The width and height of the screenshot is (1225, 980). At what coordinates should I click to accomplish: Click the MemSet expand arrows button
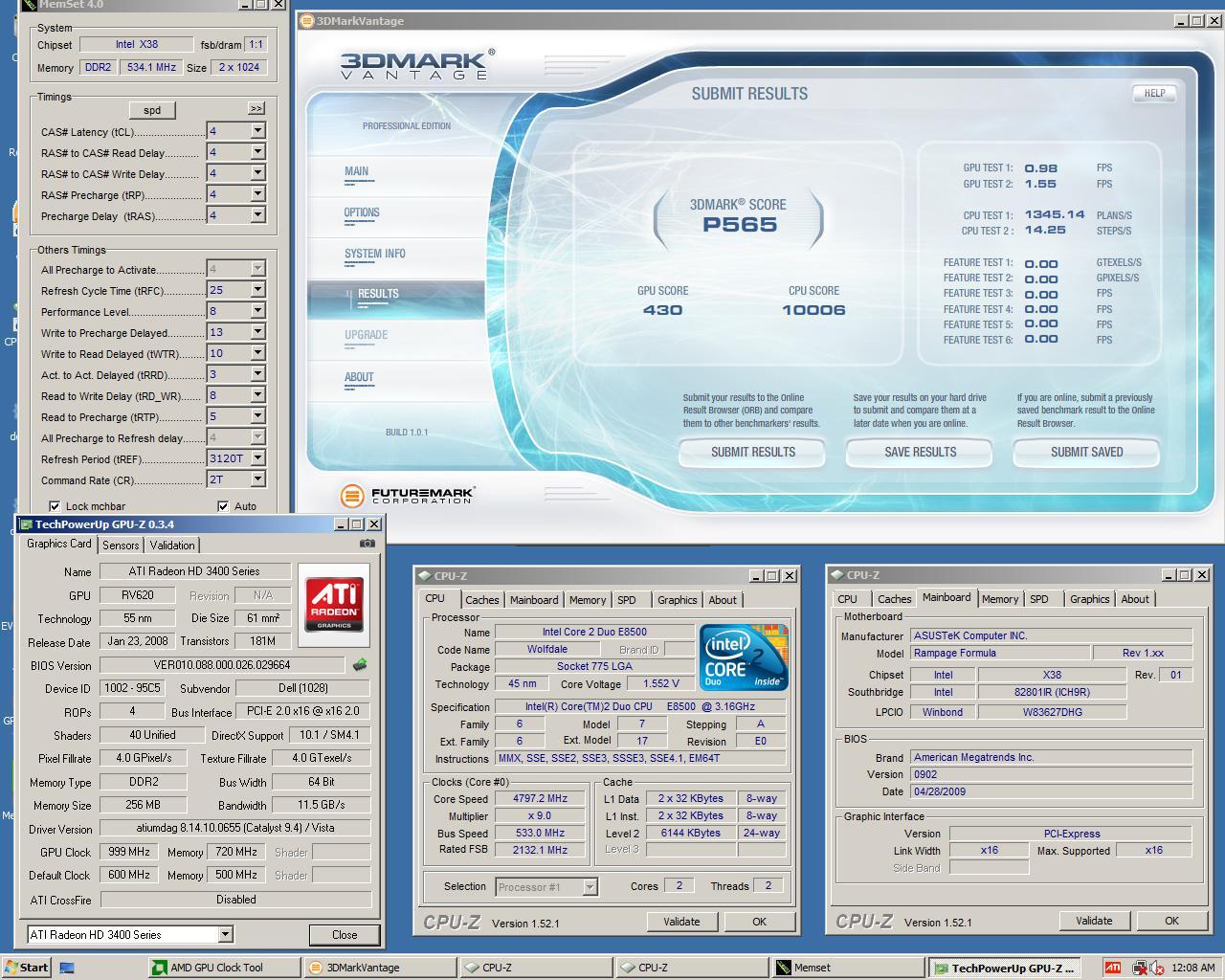[256, 109]
